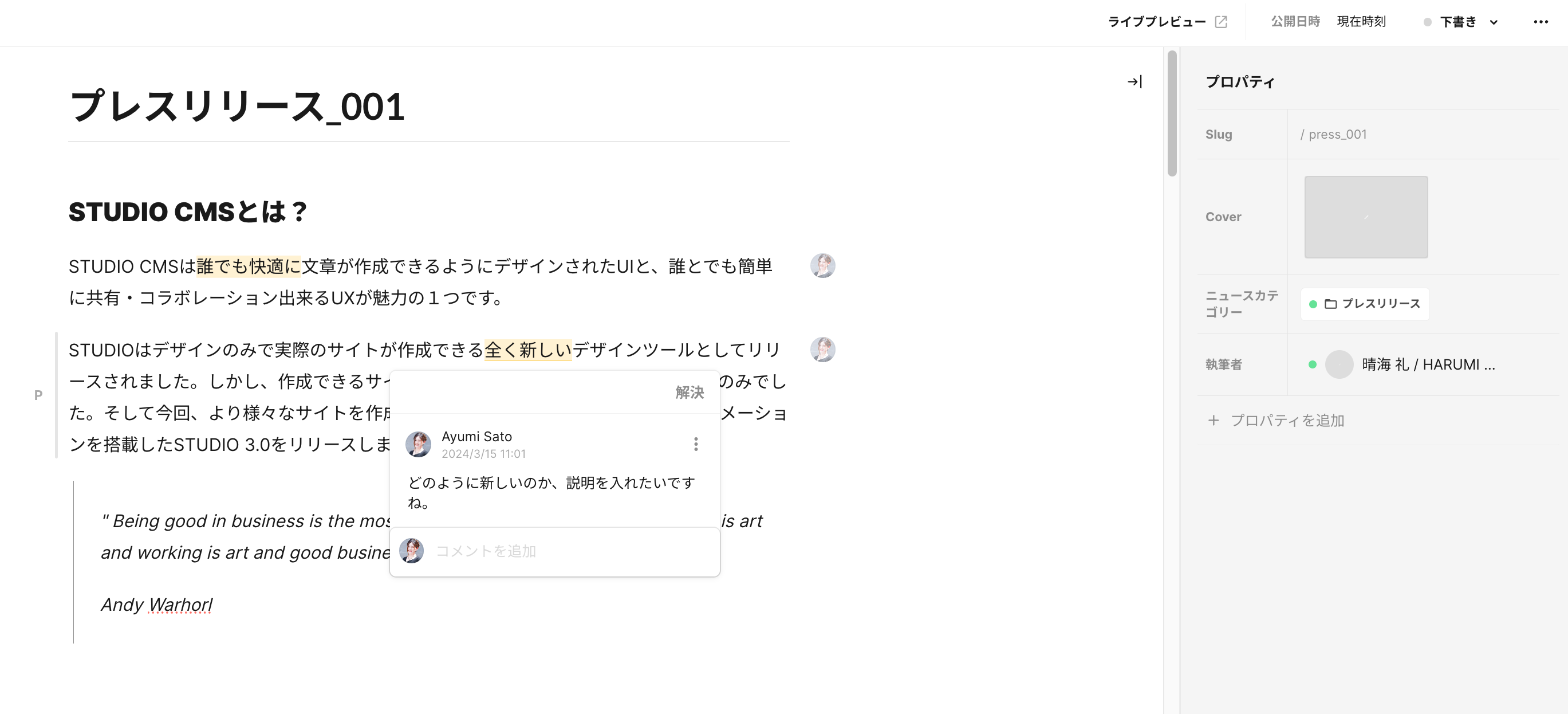Click the Ayumi Sato commenter name
Screen dimensions: 1568x714
(x=476, y=437)
